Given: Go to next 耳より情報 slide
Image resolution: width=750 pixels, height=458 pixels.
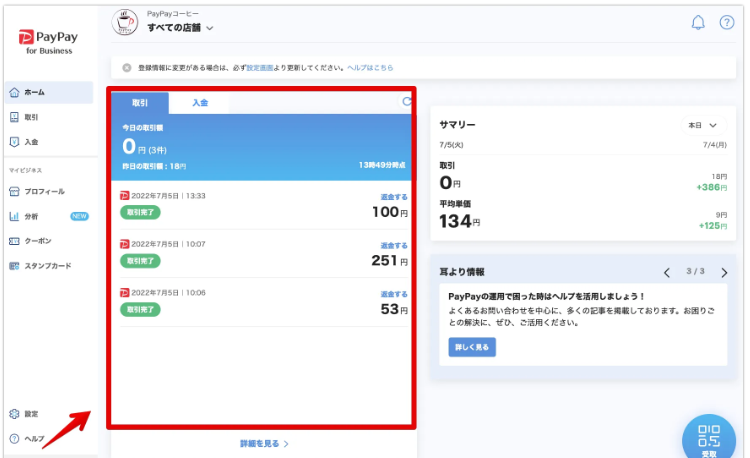Looking at the screenshot, I should click(724, 272).
